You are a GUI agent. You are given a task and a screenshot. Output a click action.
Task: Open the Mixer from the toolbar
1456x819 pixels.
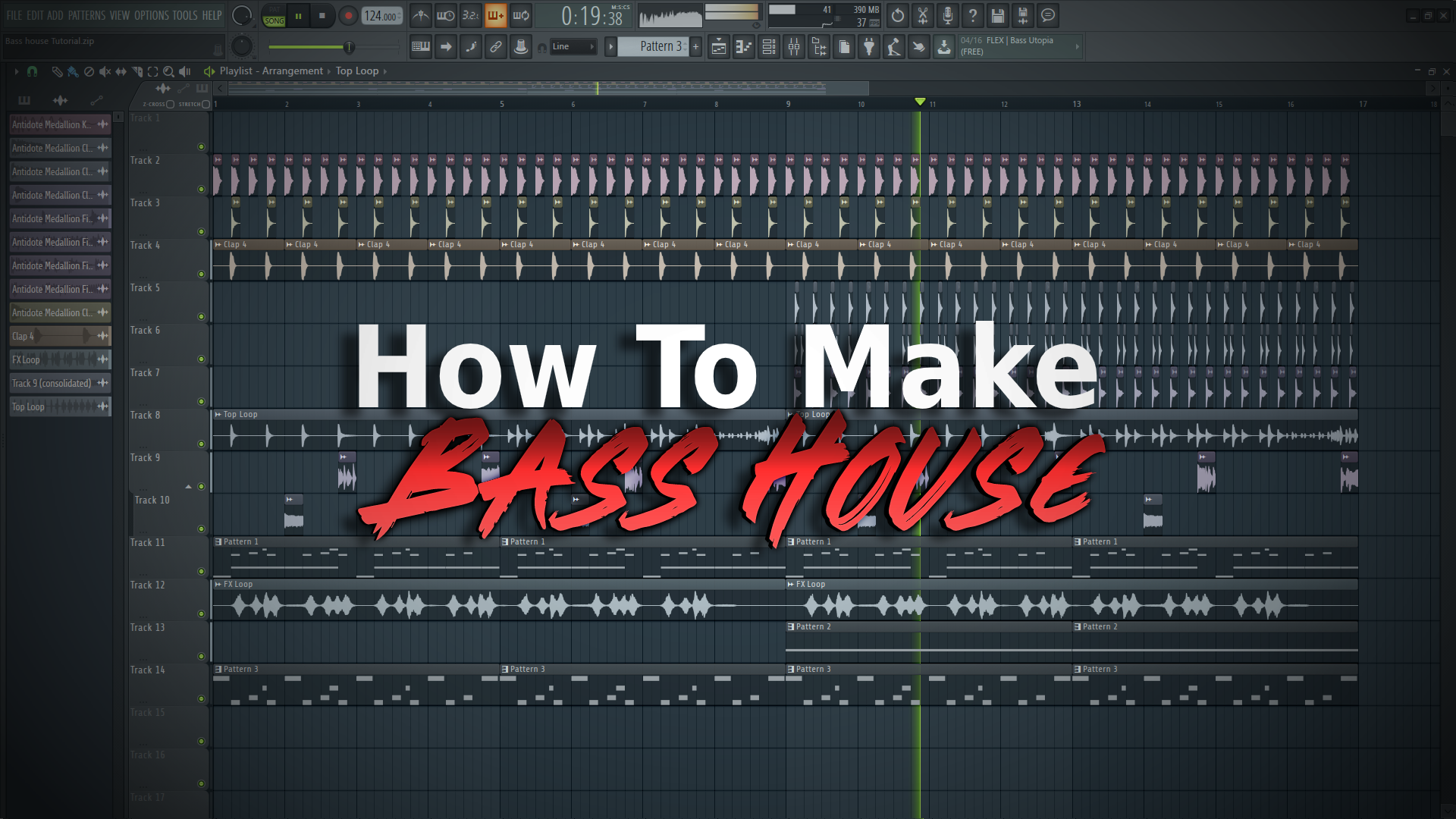click(x=793, y=47)
